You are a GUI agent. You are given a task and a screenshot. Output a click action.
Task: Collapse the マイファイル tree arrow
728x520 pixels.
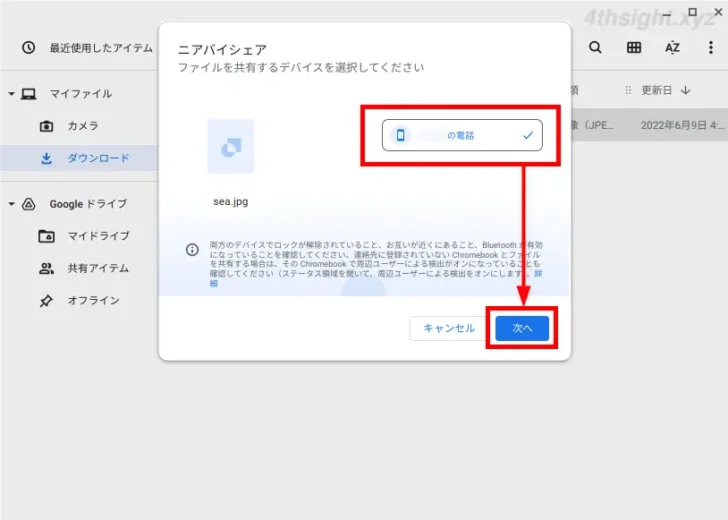click(12, 94)
